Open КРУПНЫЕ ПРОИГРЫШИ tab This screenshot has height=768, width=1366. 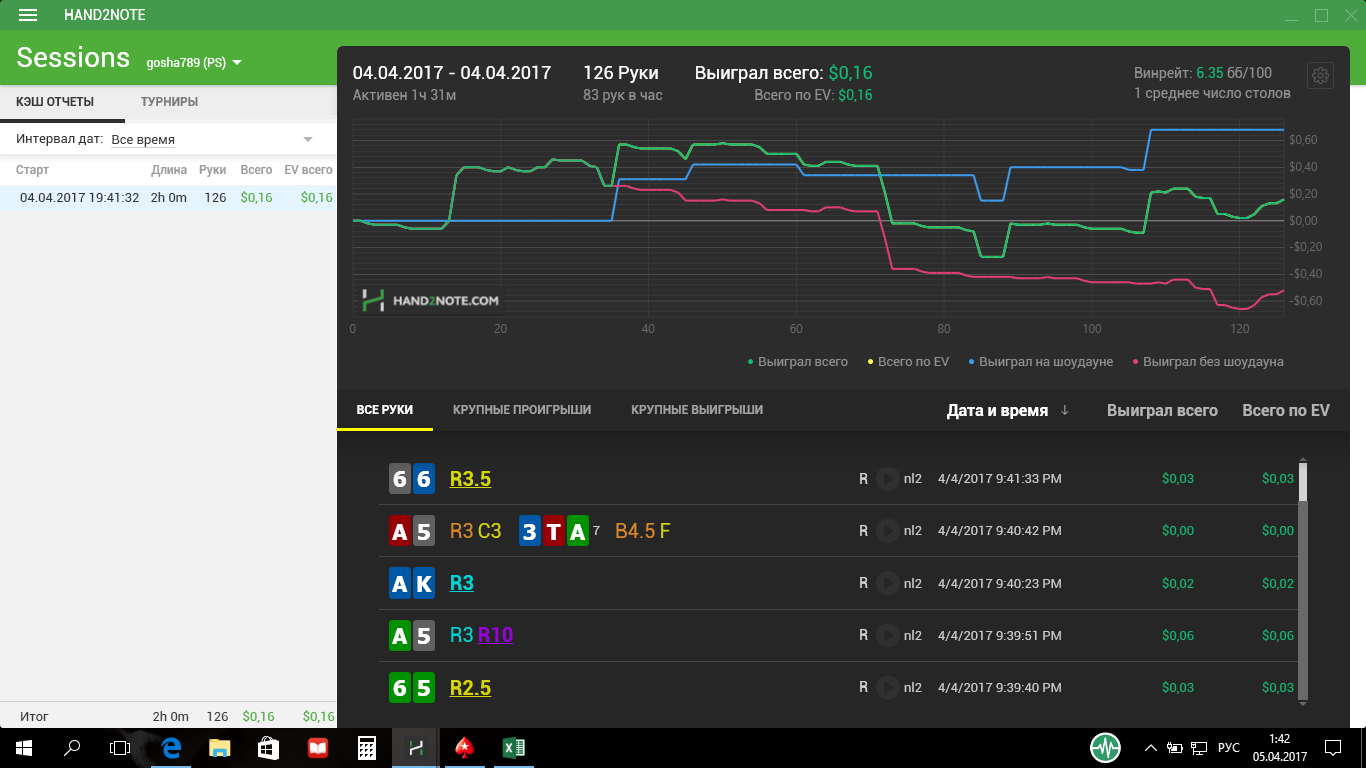pyautogui.click(x=522, y=410)
